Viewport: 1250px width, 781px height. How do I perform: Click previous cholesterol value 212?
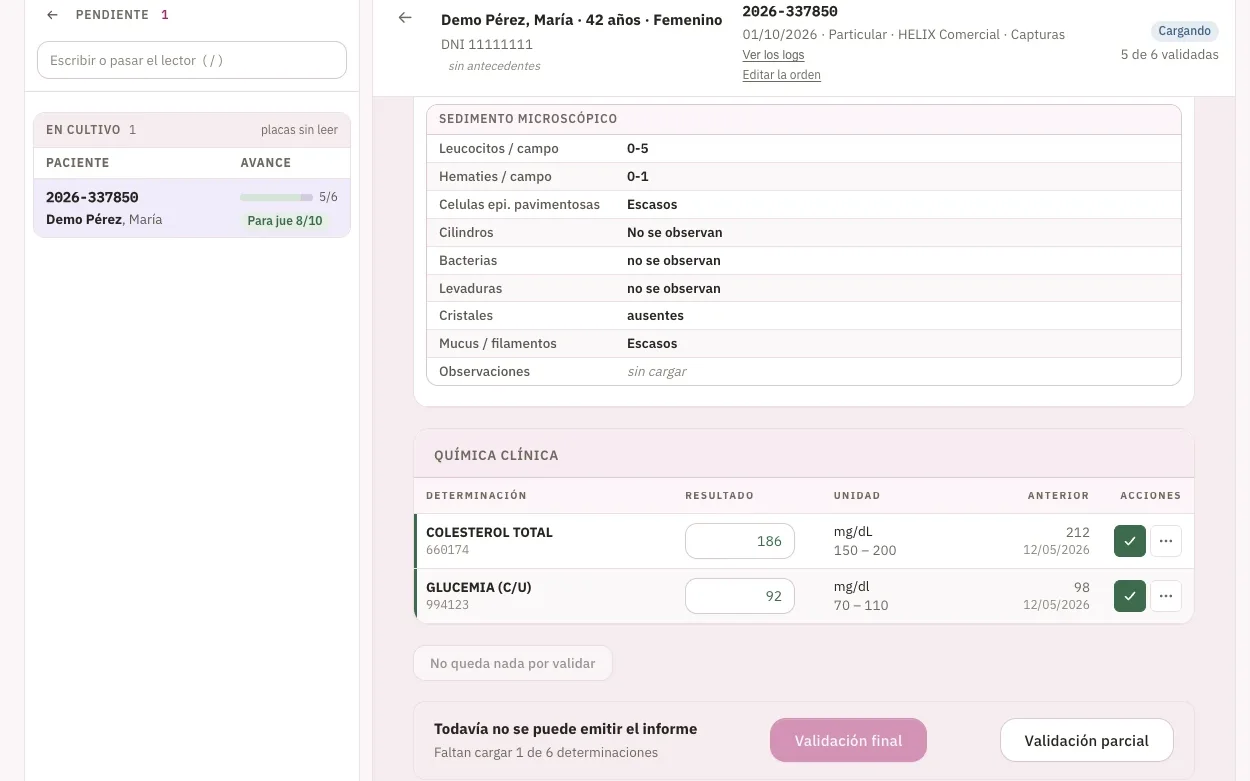click(x=1077, y=532)
